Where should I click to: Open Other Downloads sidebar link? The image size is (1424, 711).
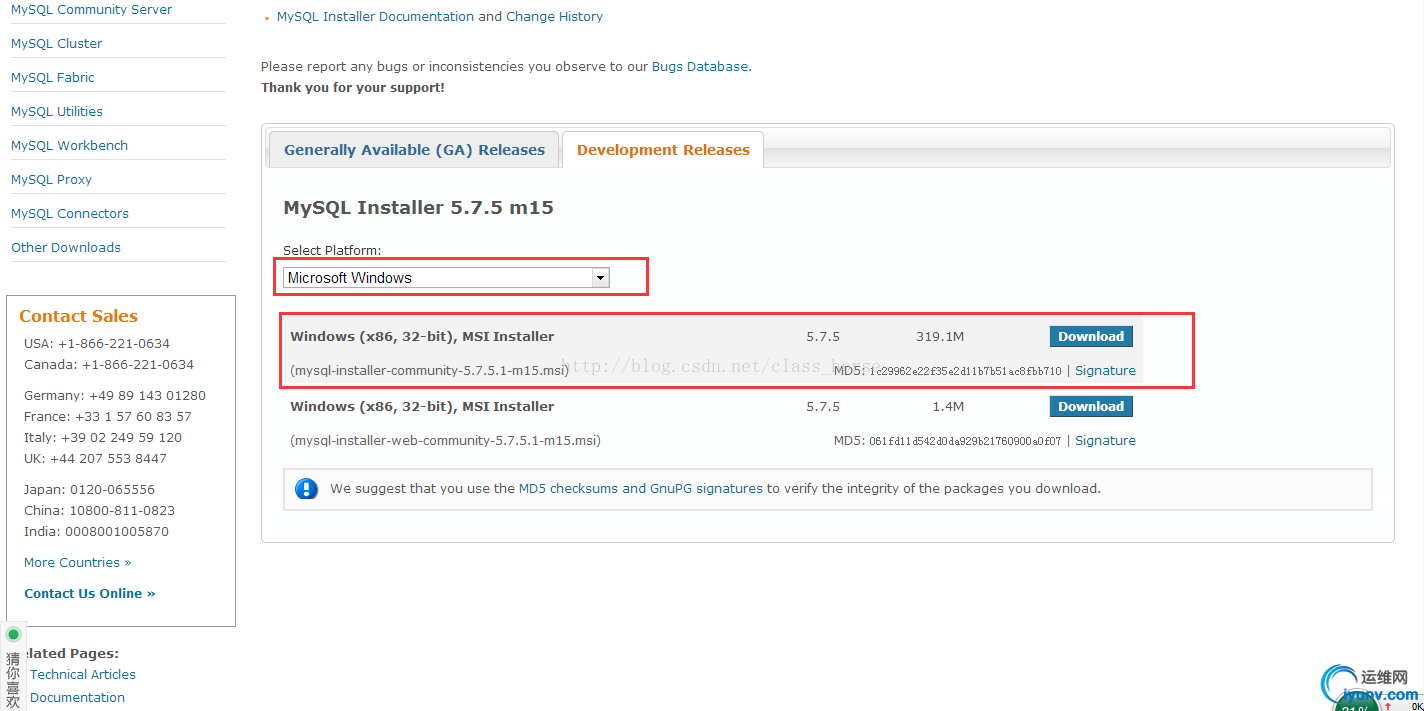point(66,248)
